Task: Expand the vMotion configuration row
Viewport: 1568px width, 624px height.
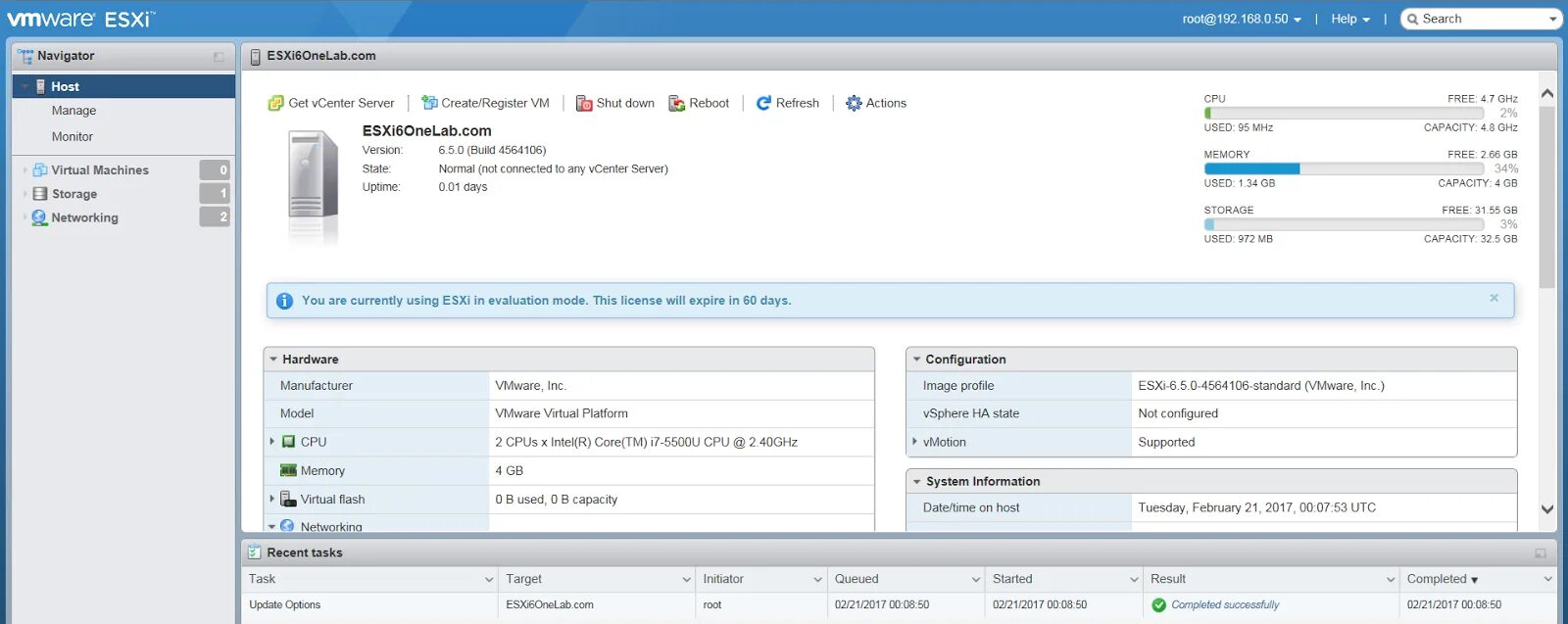Action: 914,442
